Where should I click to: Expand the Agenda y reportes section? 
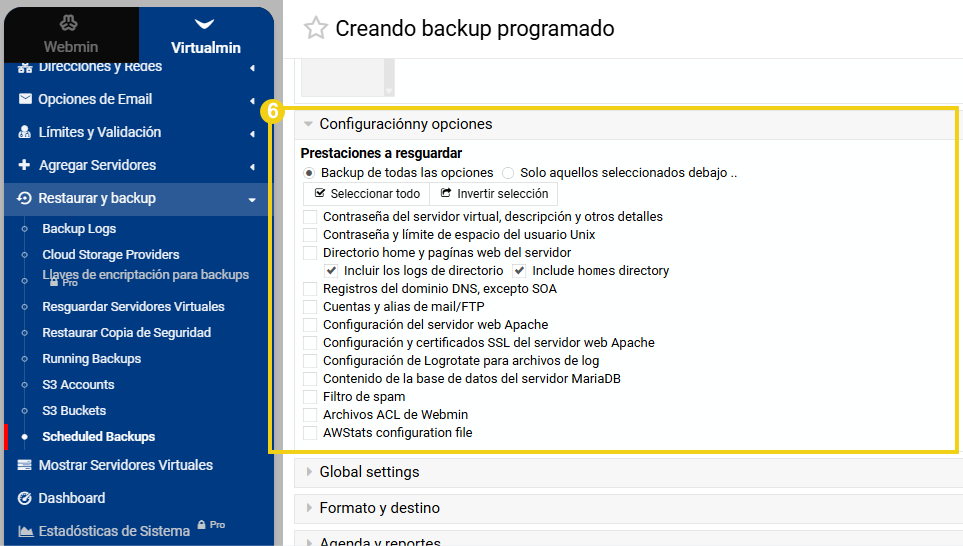(x=629, y=539)
